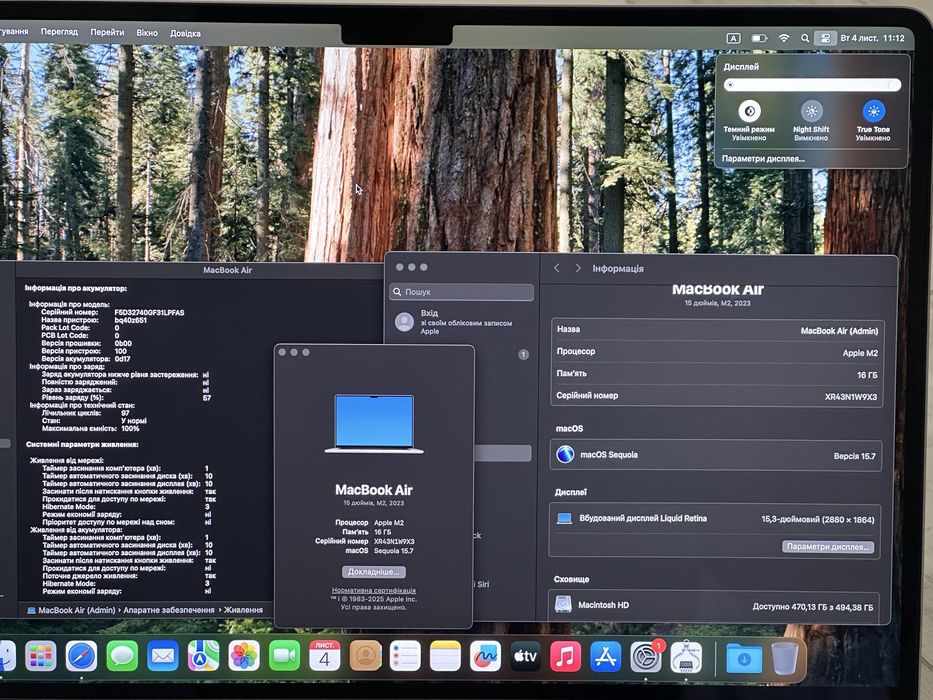
Task: Click the 'Максимальна ємність: 100%' line
Action: pos(90,428)
